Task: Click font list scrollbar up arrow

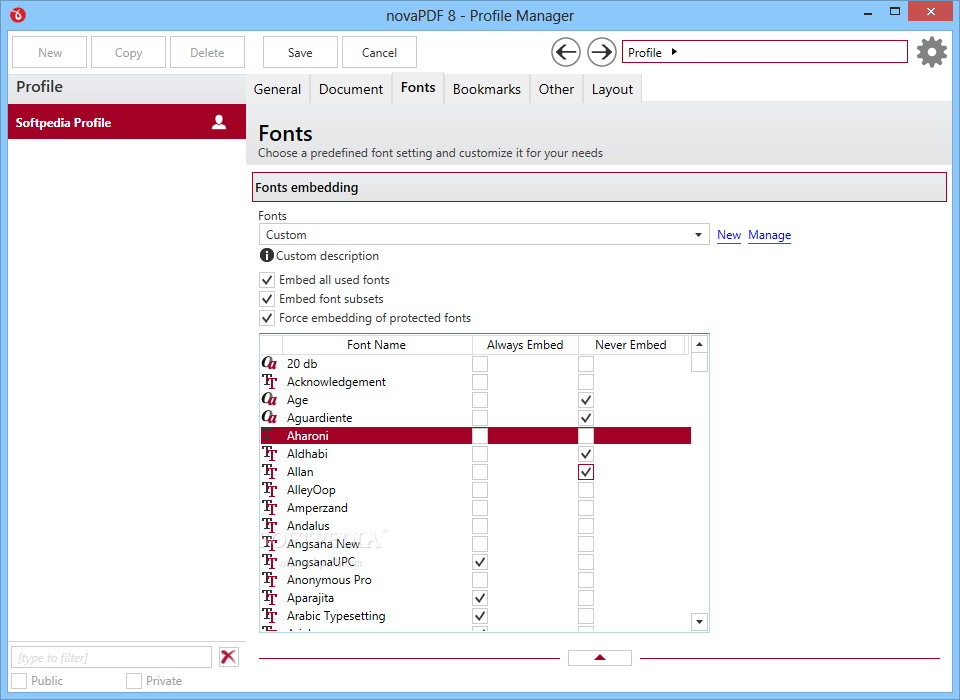Action: tap(699, 344)
